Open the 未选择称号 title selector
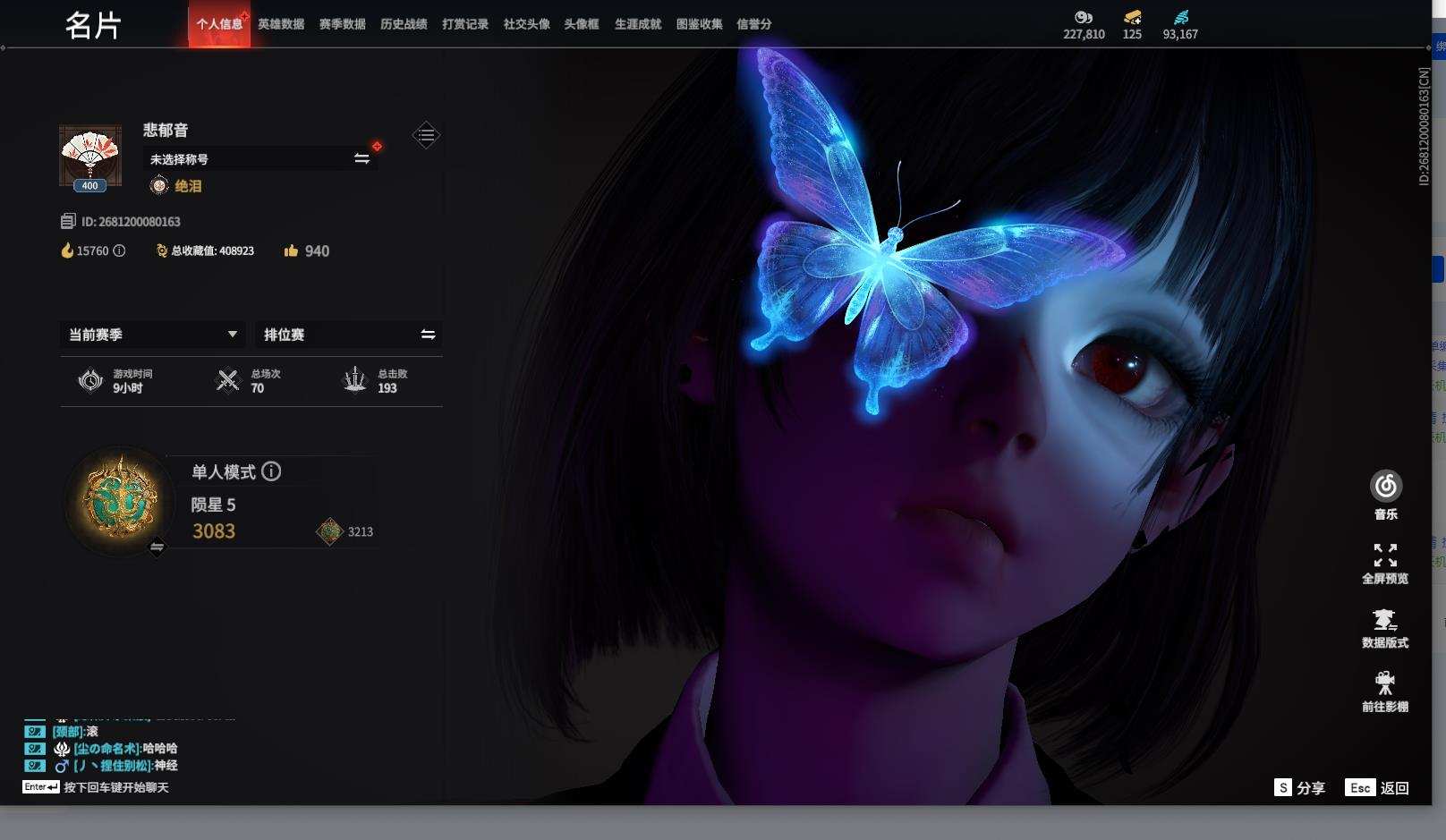The width and height of the screenshot is (1446, 840). (x=259, y=158)
